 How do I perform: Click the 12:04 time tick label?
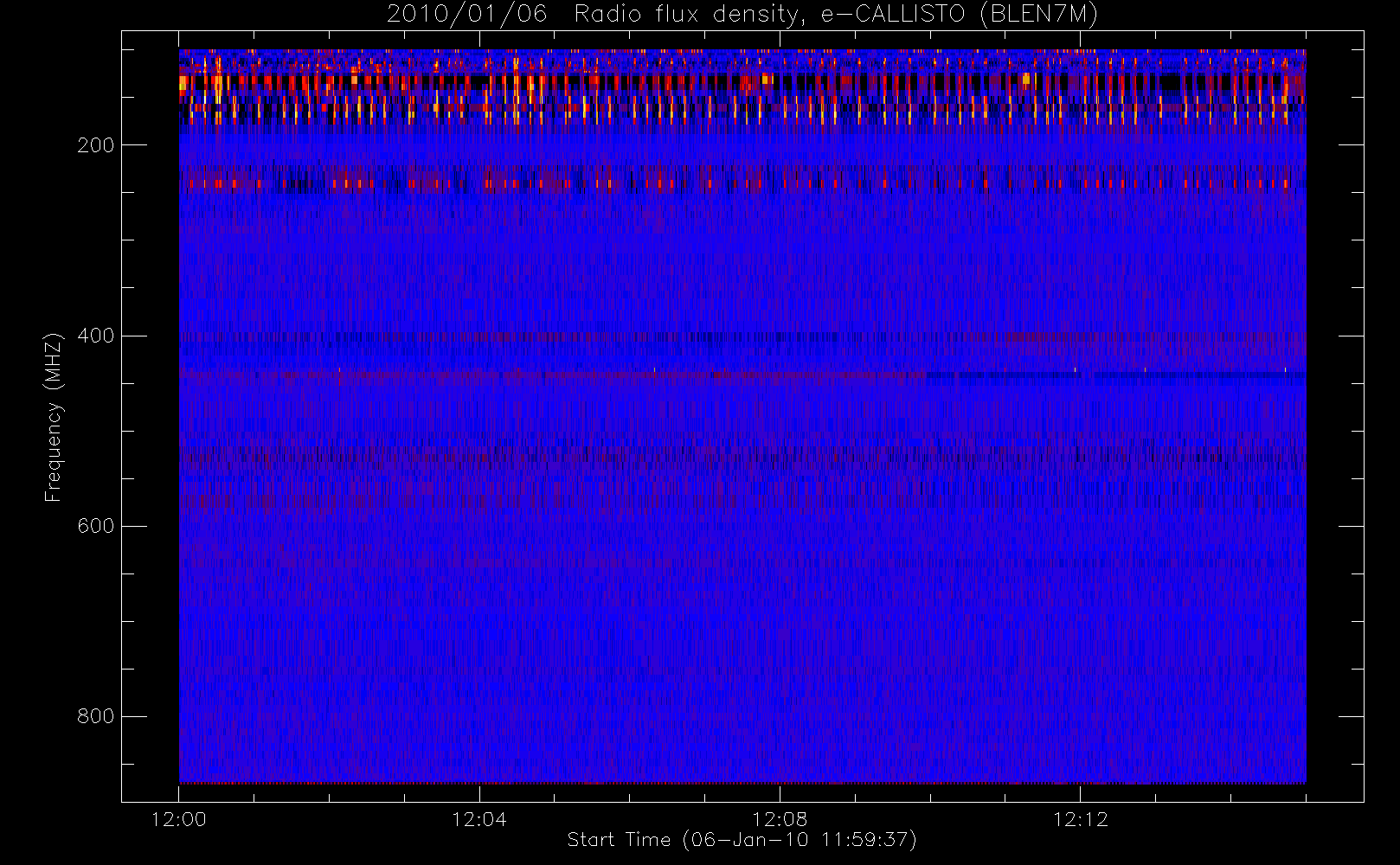(x=479, y=819)
